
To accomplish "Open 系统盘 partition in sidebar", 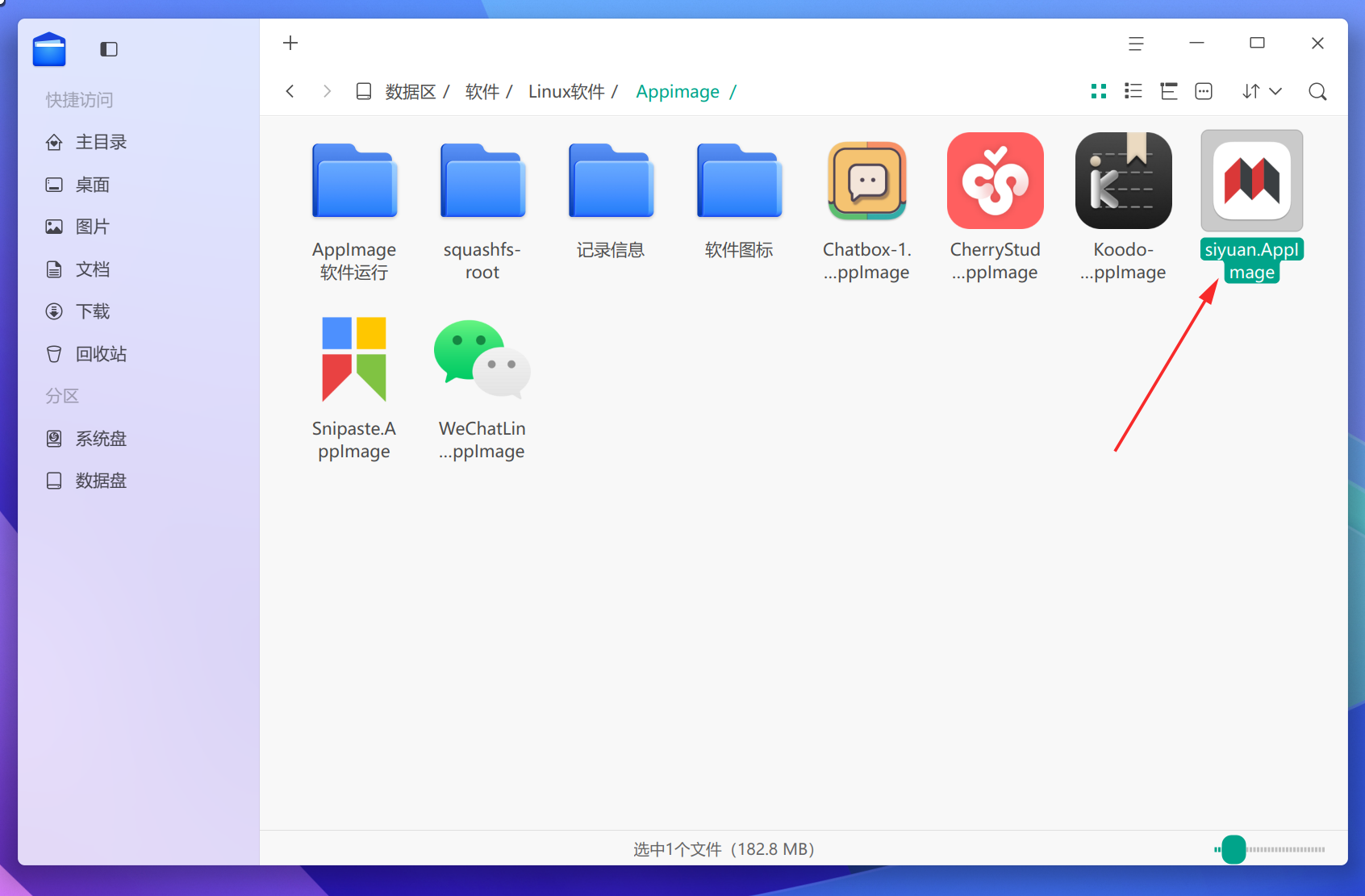I will [139, 439].
